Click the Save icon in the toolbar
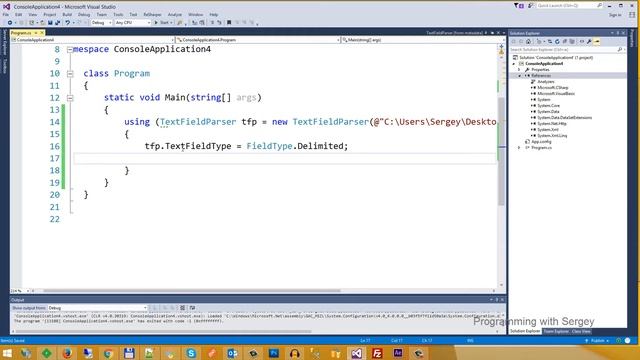 [50, 23]
